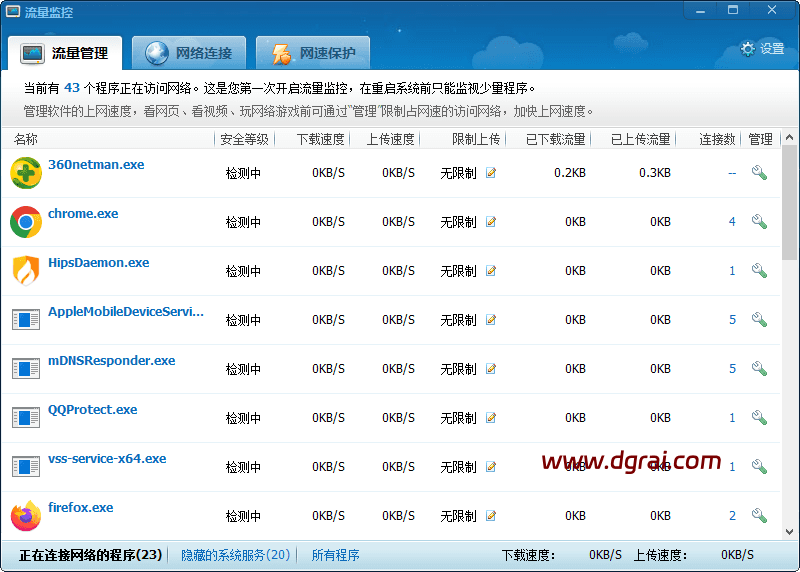Open vss-service-x64.exe name link
This screenshot has height=572, width=800.
107,459
